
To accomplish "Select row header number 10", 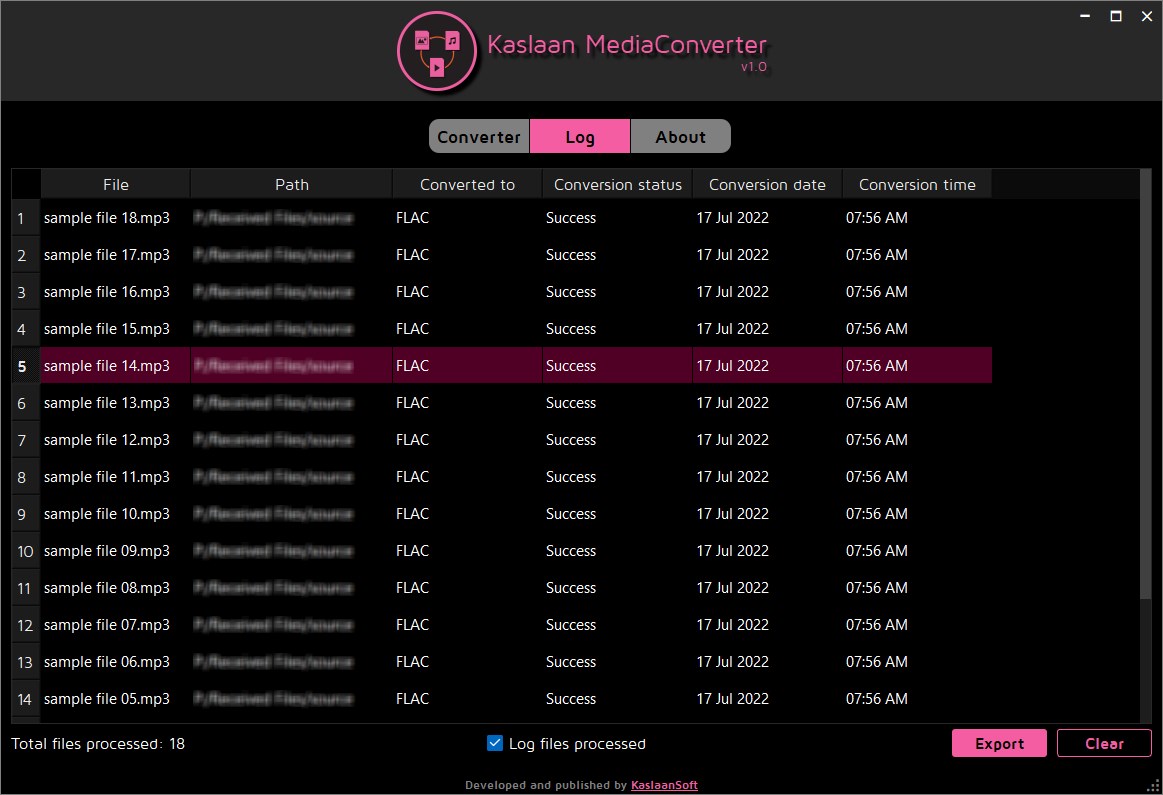I will 25,551.
